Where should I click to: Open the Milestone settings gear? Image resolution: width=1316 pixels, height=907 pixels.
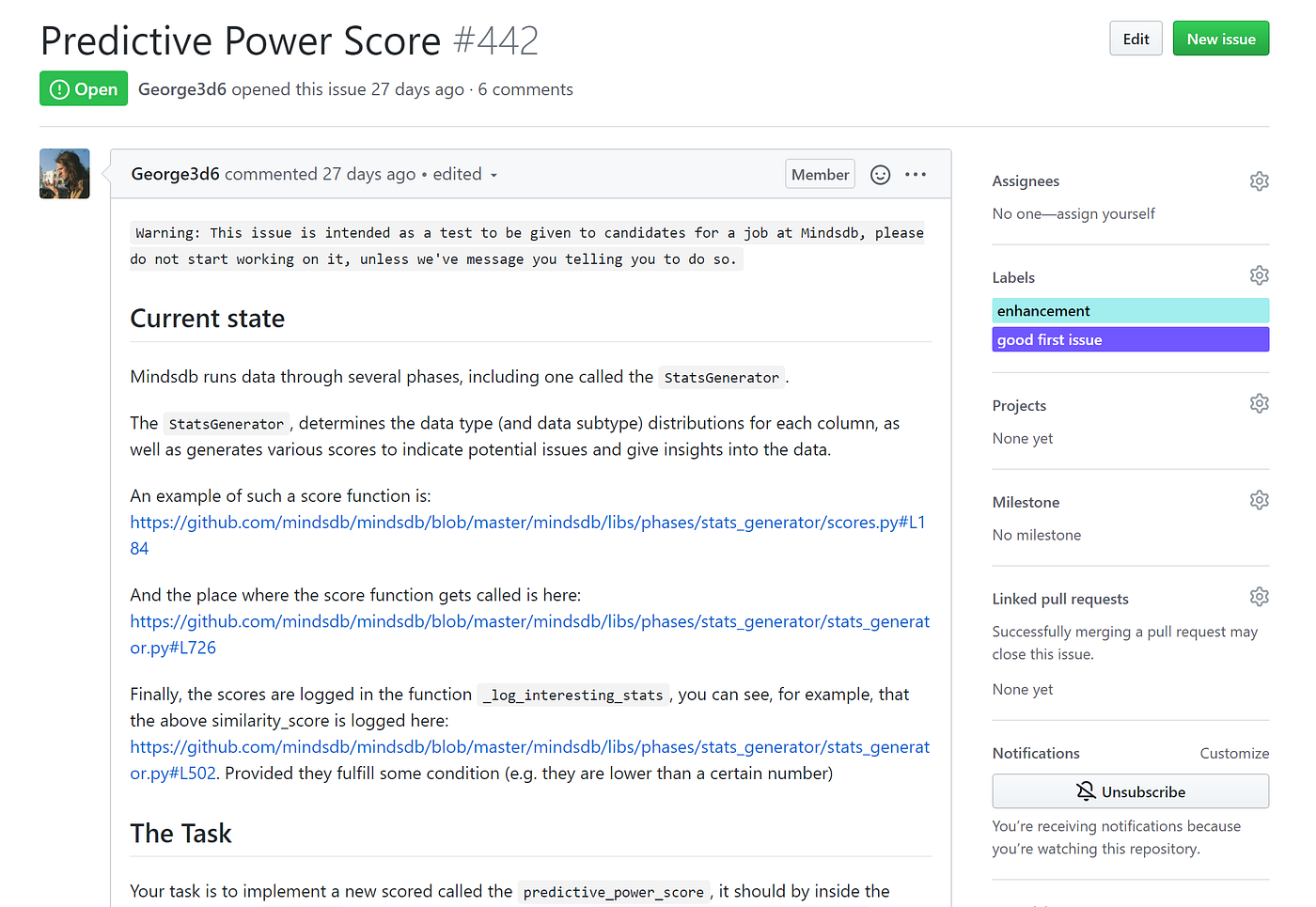[1260, 499]
